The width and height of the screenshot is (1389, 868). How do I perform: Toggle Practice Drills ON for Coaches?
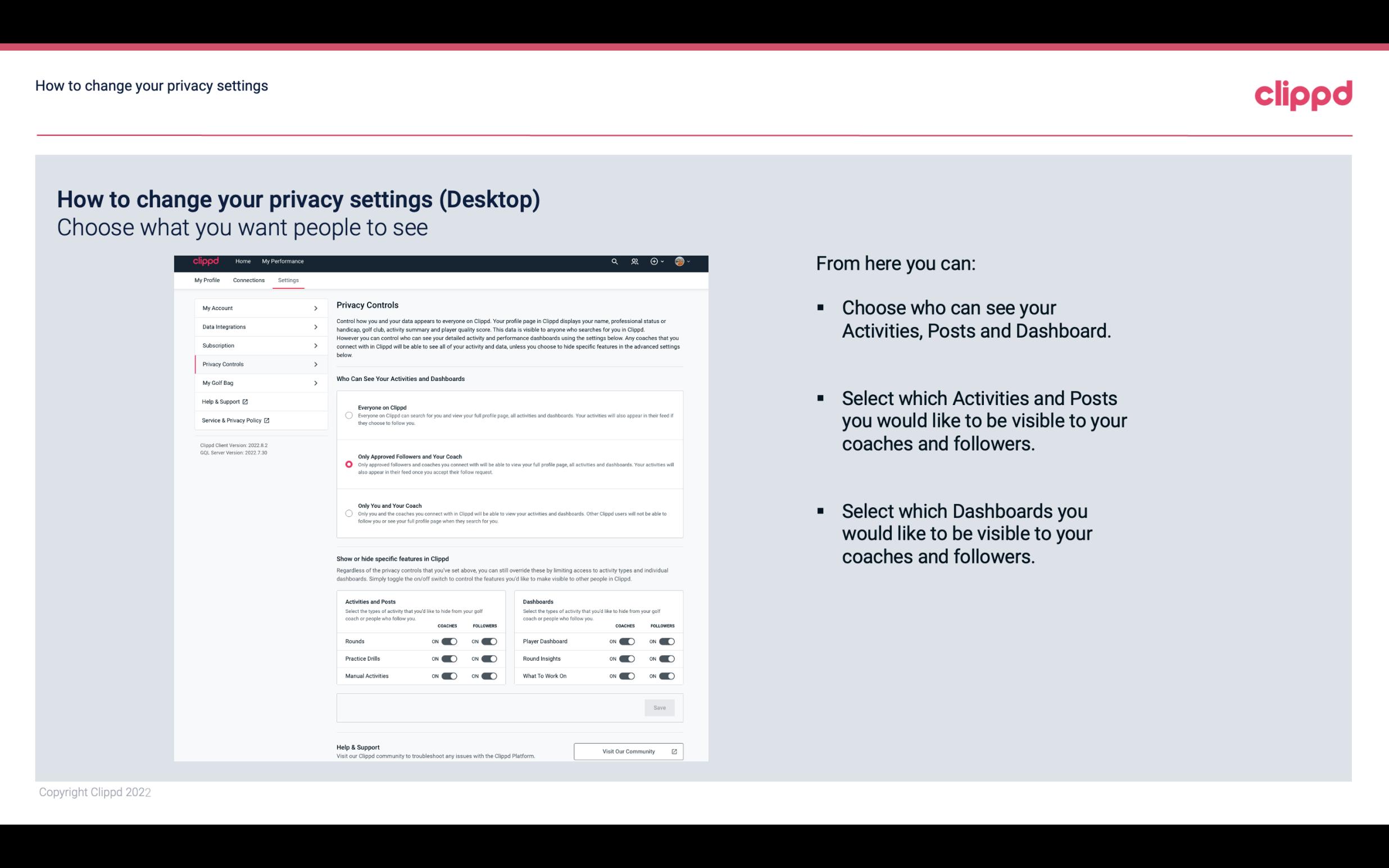(x=448, y=658)
